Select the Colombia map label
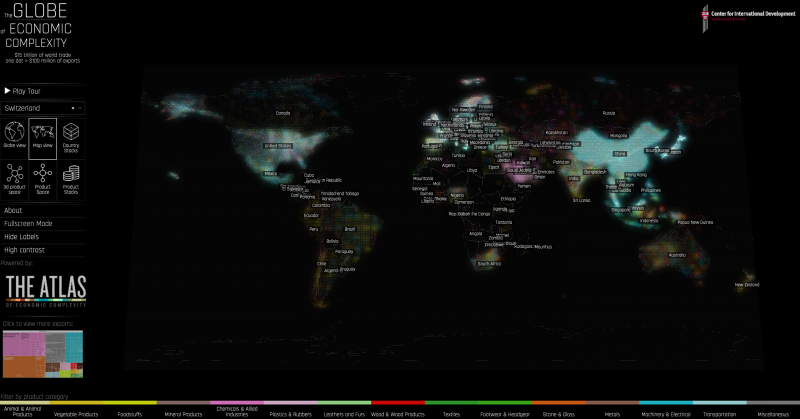Image resolution: width=800 pixels, height=419 pixels. point(321,205)
